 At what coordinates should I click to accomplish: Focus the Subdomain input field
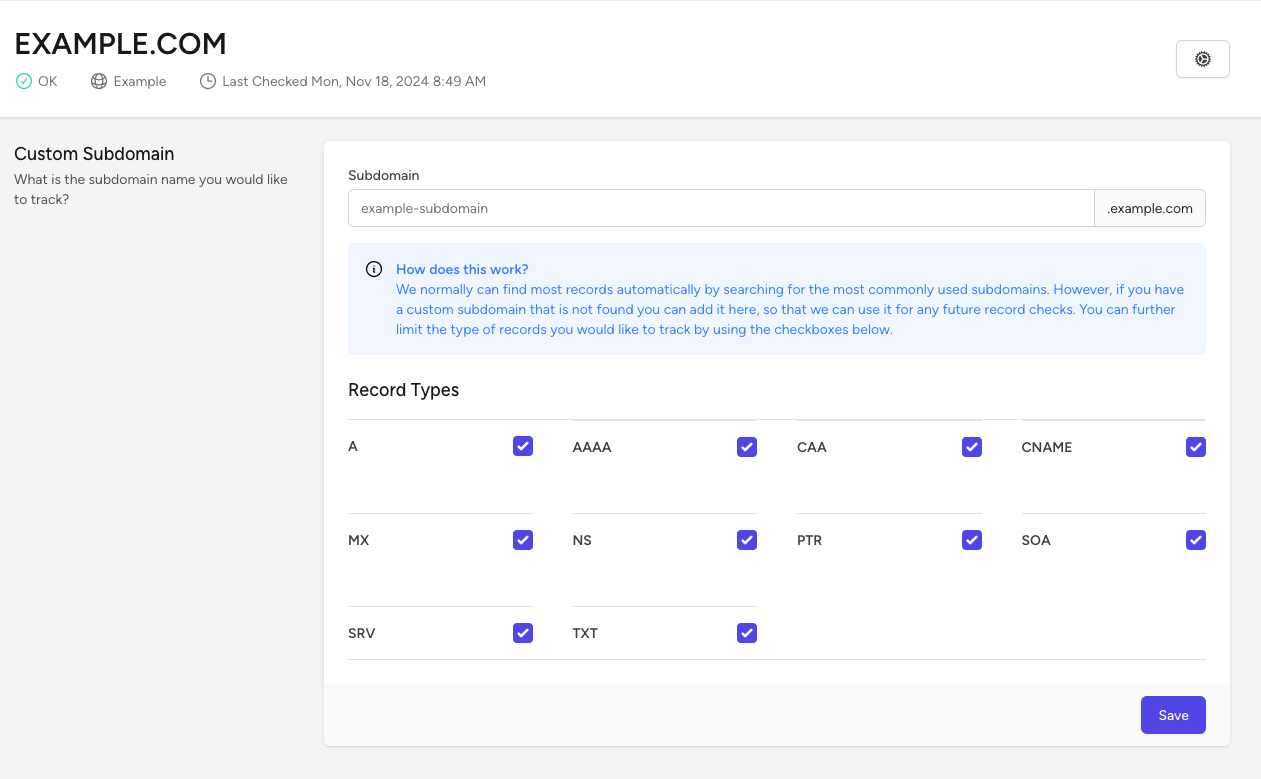(x=720, y=209)
